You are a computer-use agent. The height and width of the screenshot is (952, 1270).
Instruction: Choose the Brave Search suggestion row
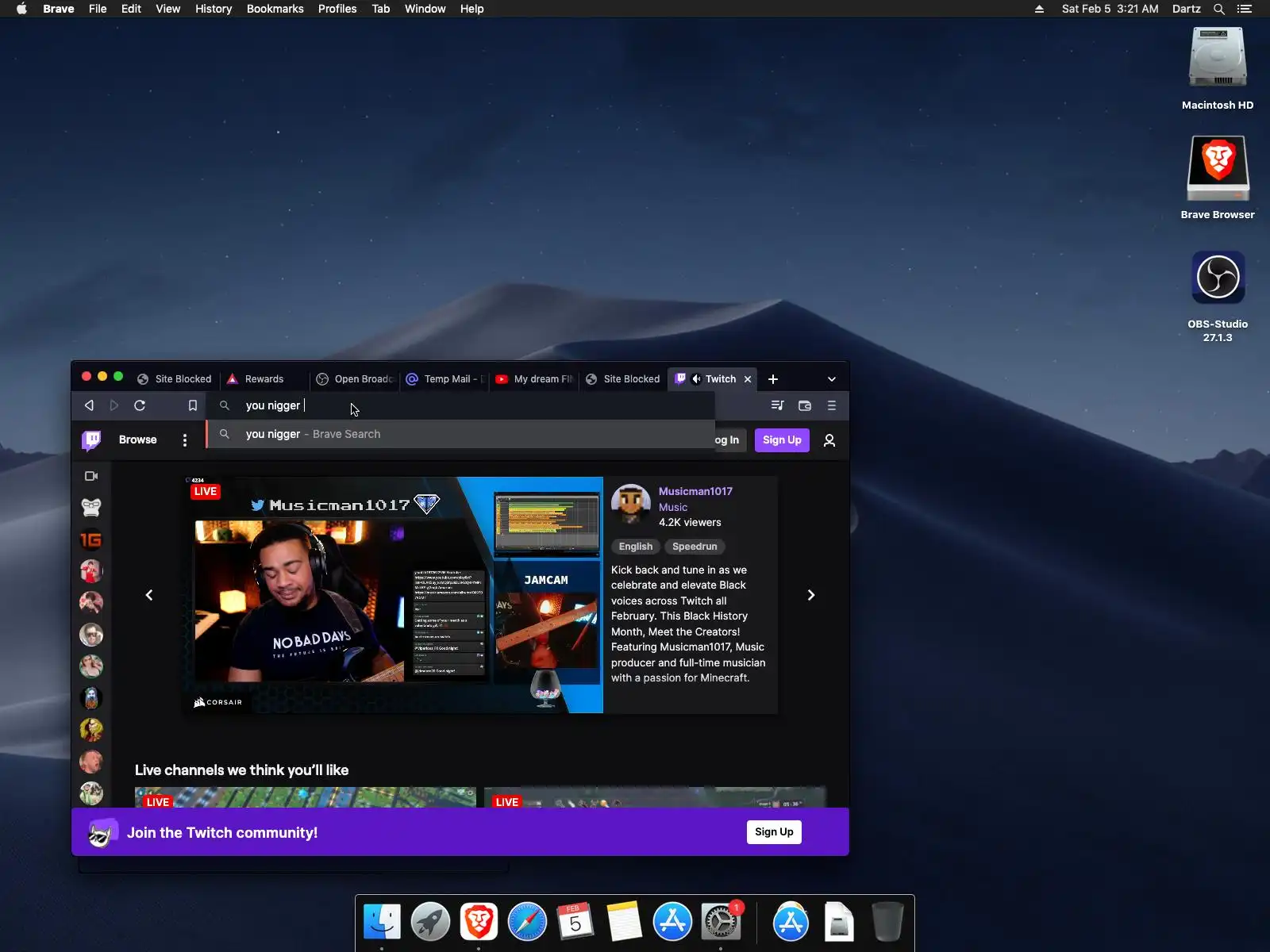tap(460, 434)
